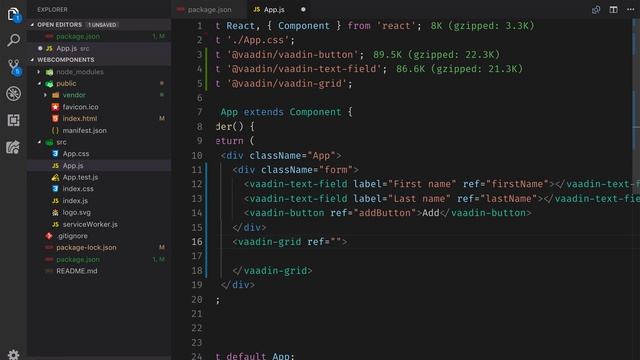Place cursor in empty ref="" on line 16

(x=336, y=242)
